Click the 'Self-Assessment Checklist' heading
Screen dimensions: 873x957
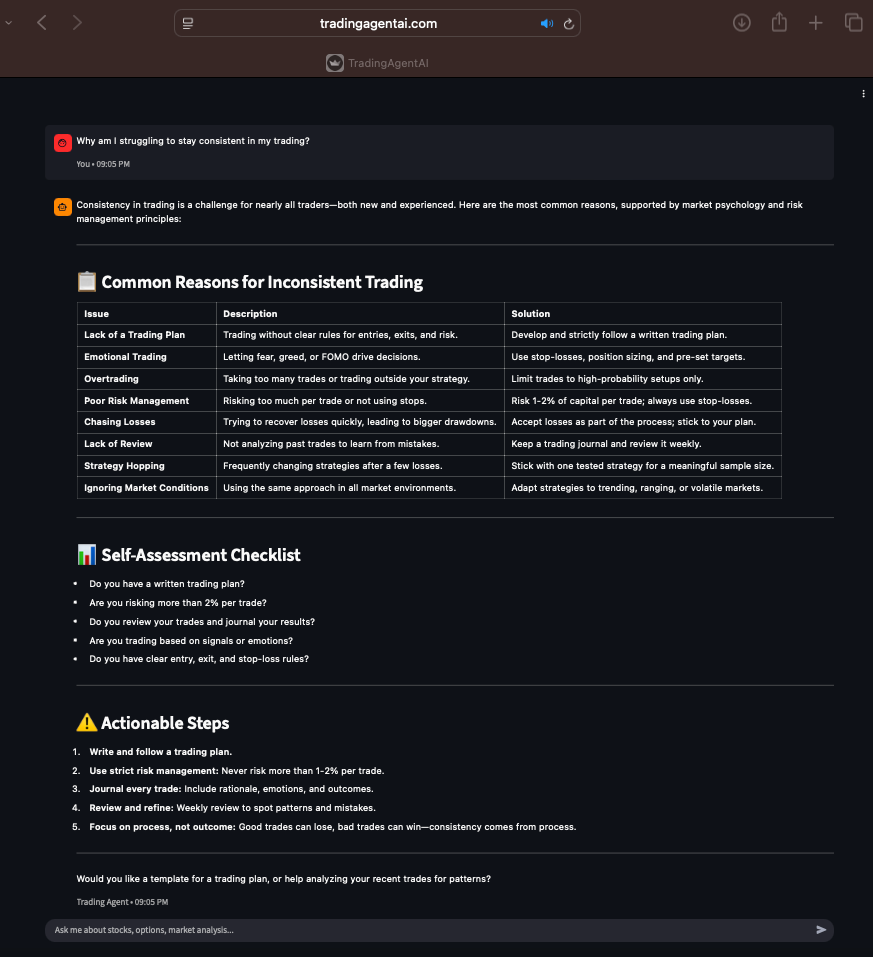pos(200,555)
